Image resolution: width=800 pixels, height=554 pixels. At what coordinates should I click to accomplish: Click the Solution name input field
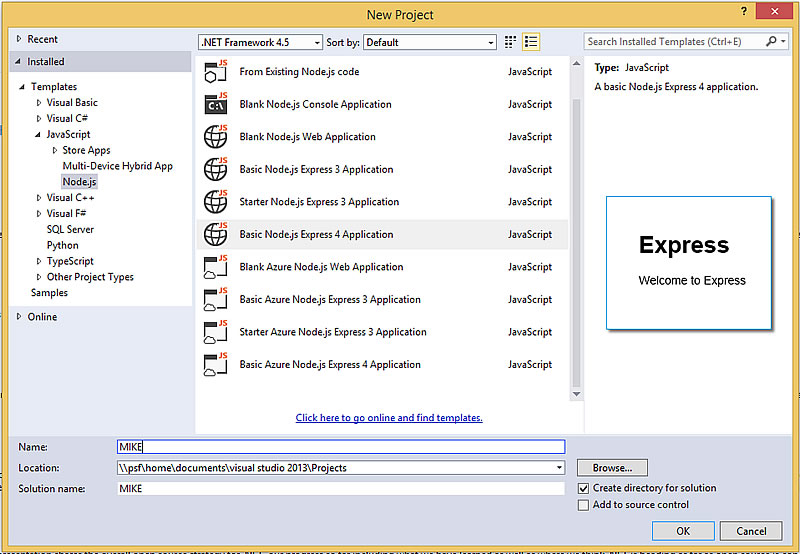pos(341,489)
